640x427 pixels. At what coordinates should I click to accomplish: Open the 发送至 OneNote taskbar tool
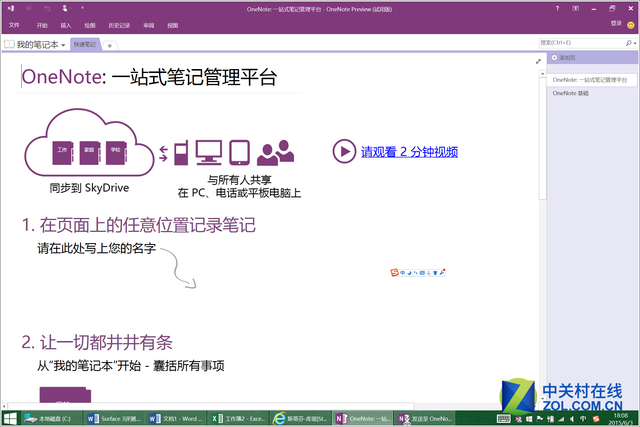(424, 418)
